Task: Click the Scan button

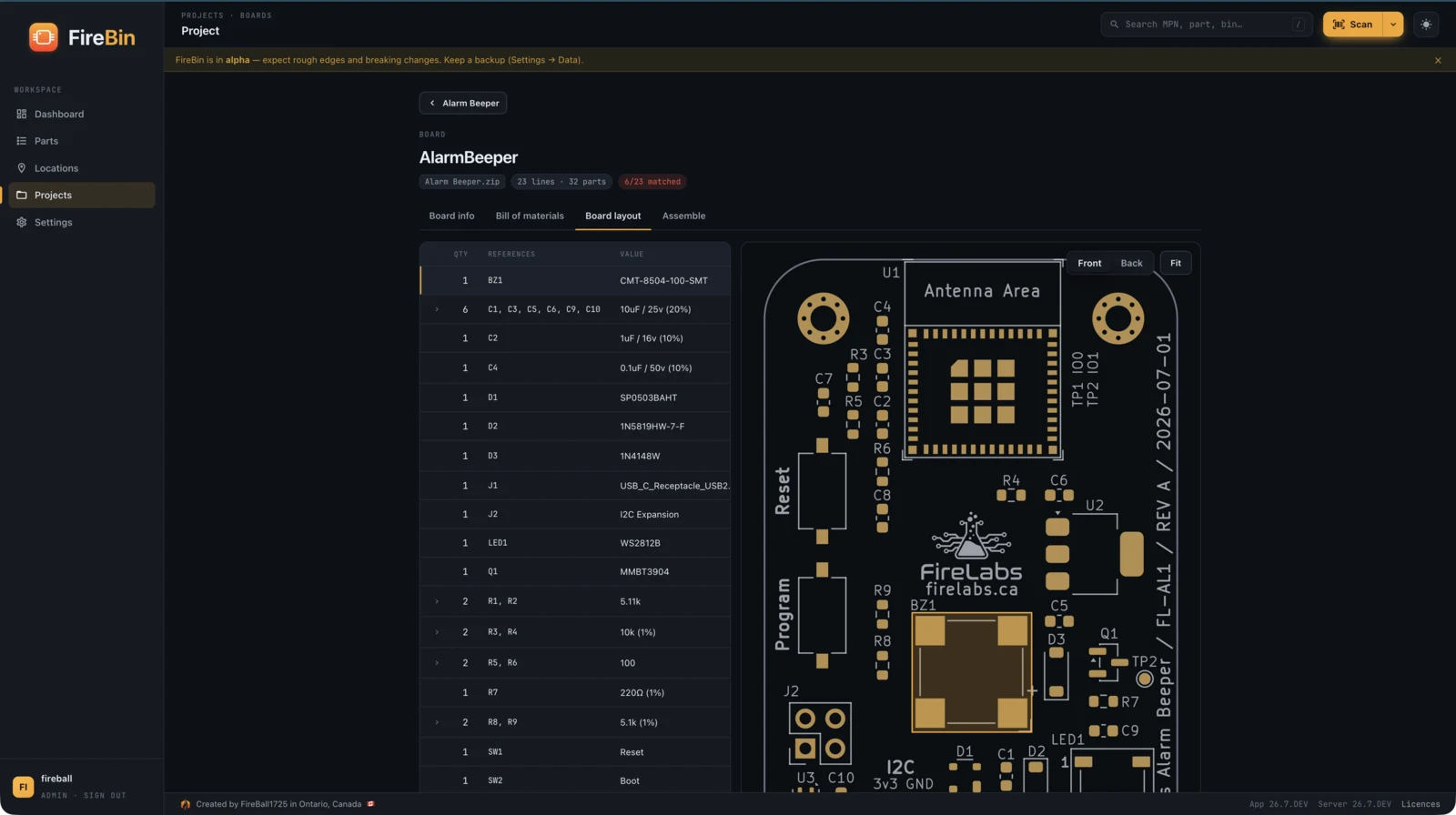Action: click(1353, 25)
